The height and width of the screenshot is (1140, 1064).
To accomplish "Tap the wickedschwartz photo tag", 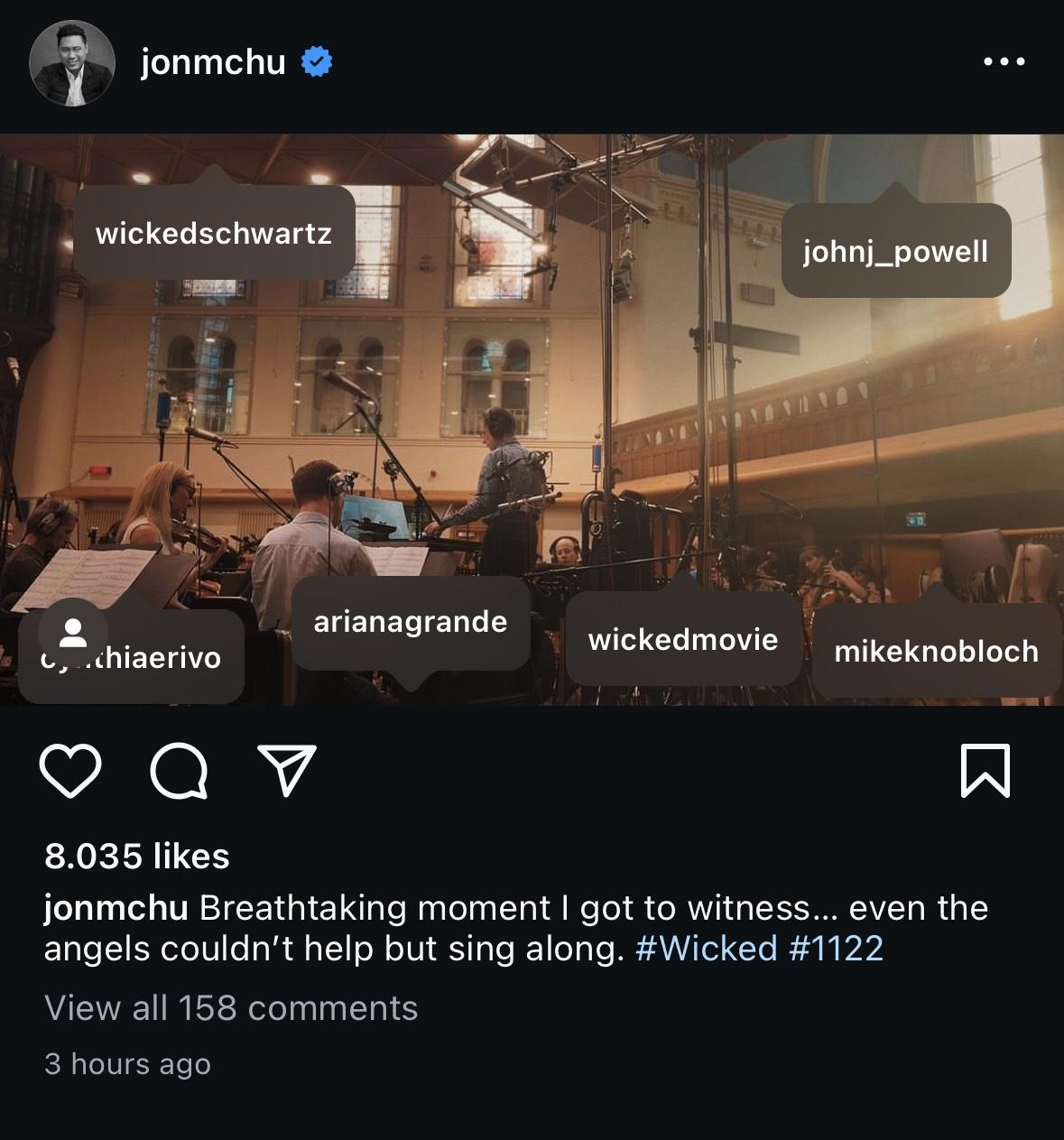I will (x=214, y=233).
